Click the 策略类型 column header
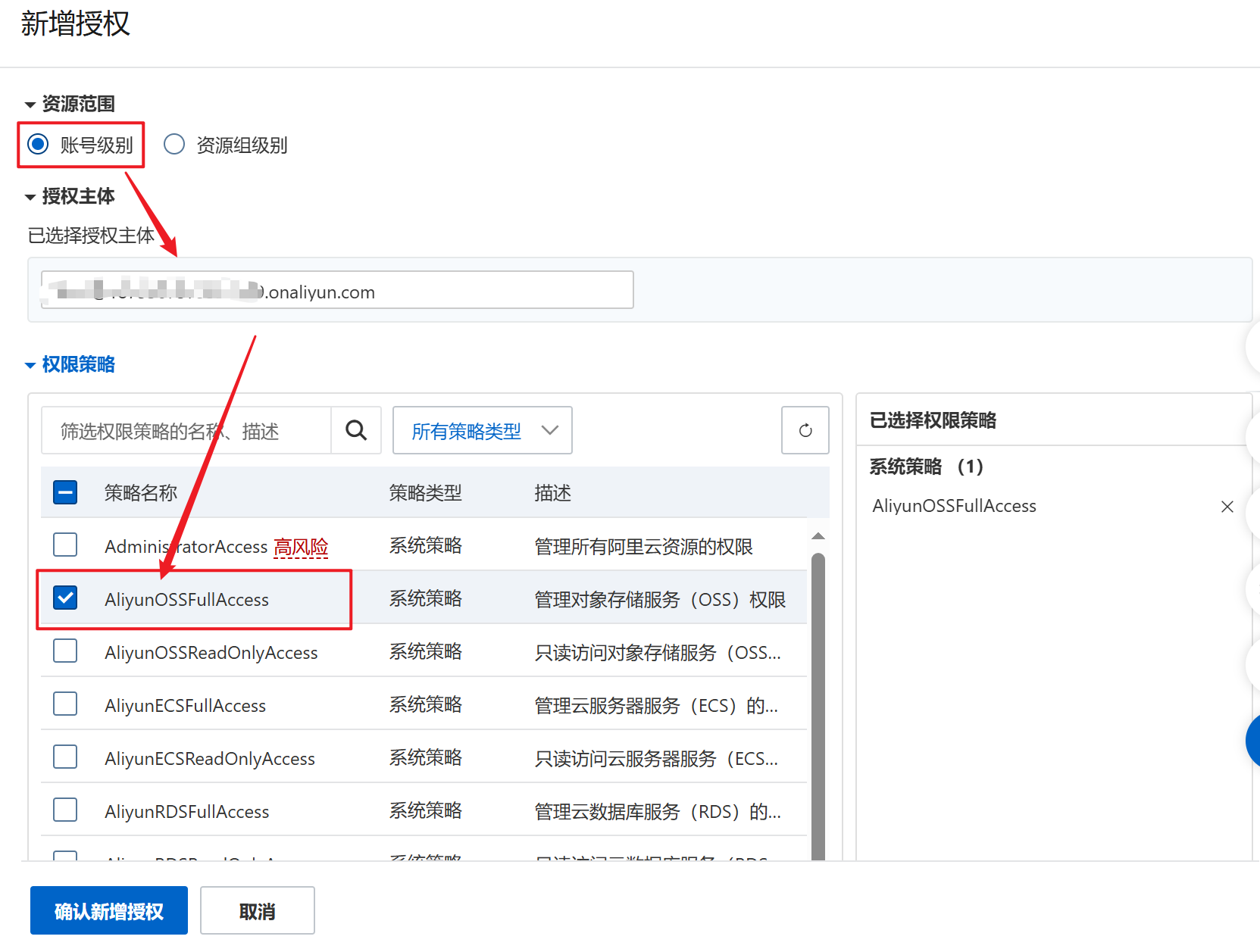1260x952 pixels. [426, 493]
